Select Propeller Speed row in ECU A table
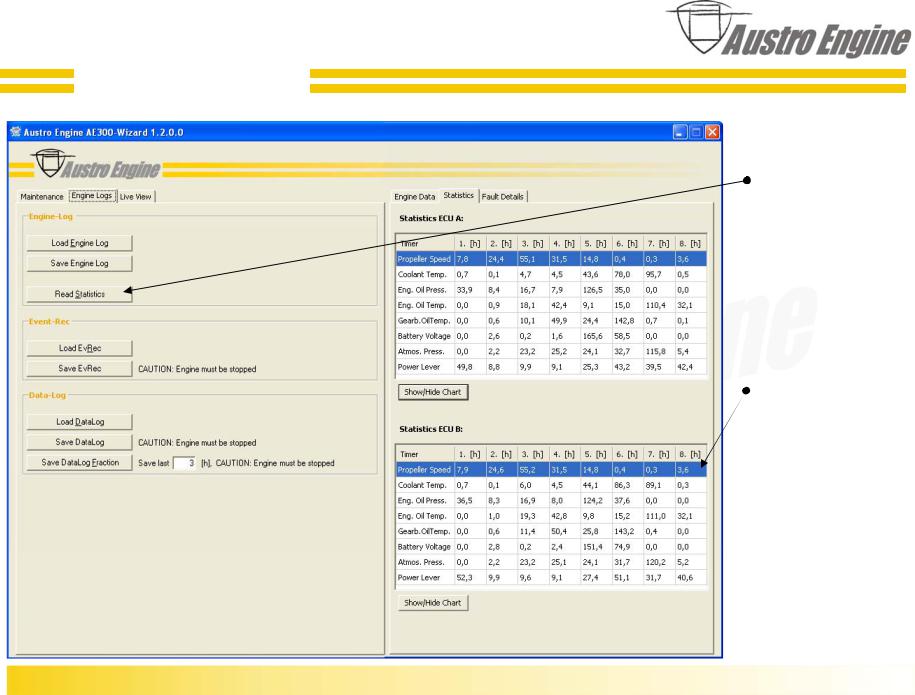 [x=551, y=259]
